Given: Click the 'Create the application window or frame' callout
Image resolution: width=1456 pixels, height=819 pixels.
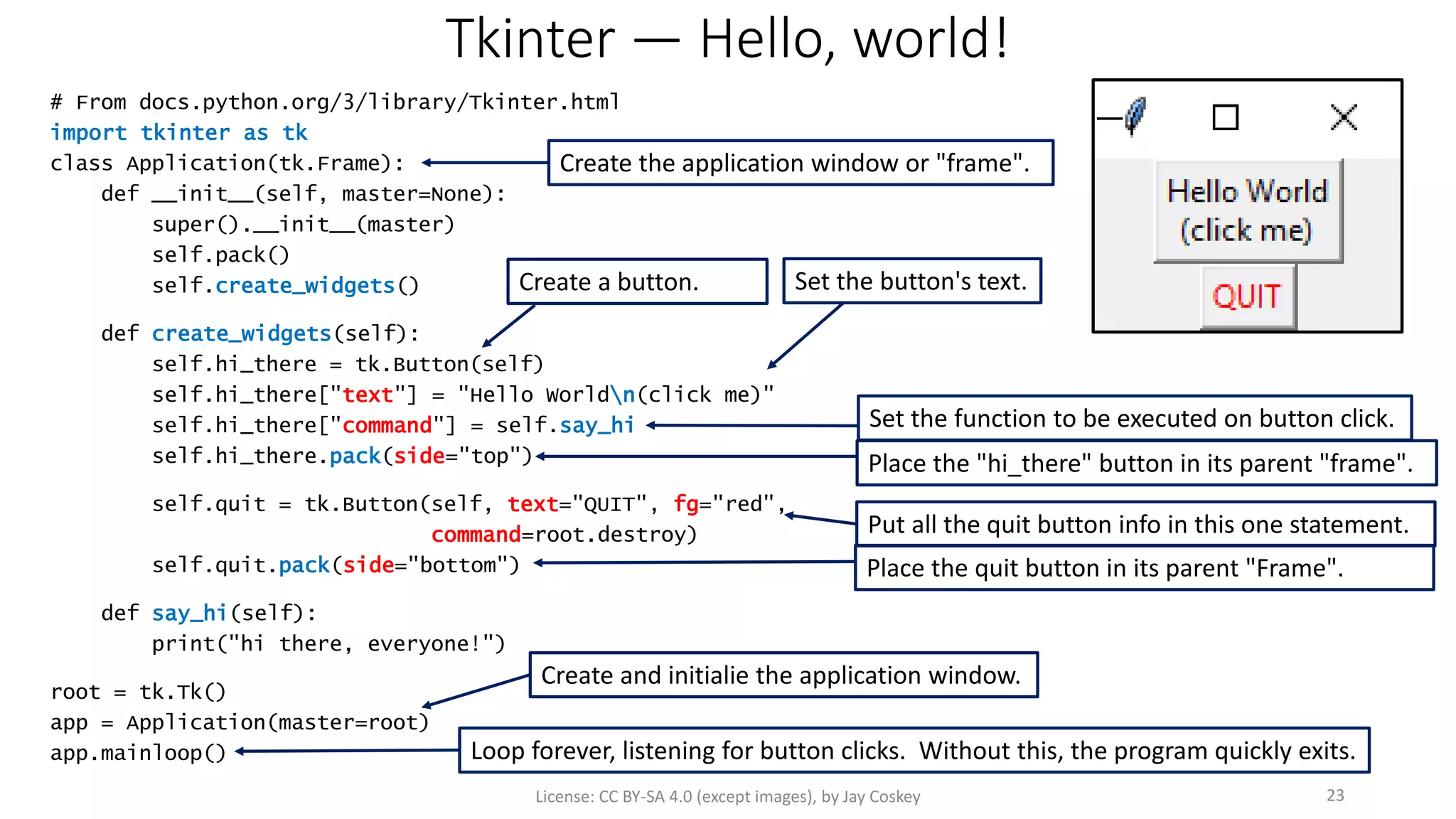Looking at the screenshot, I should pyautogui.click(x=800, y=163).
